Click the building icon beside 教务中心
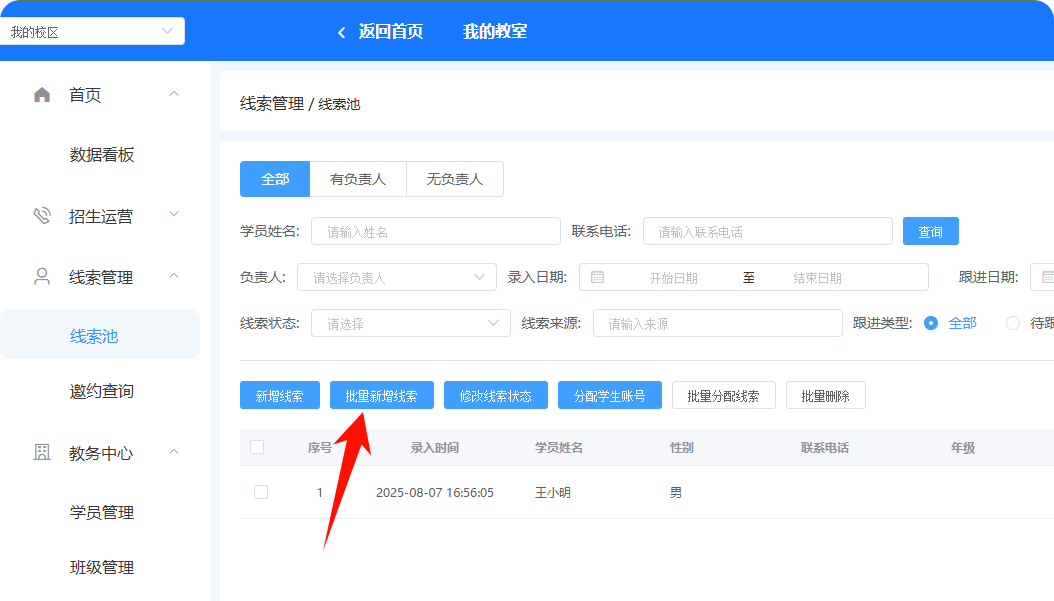 point(42,452)
